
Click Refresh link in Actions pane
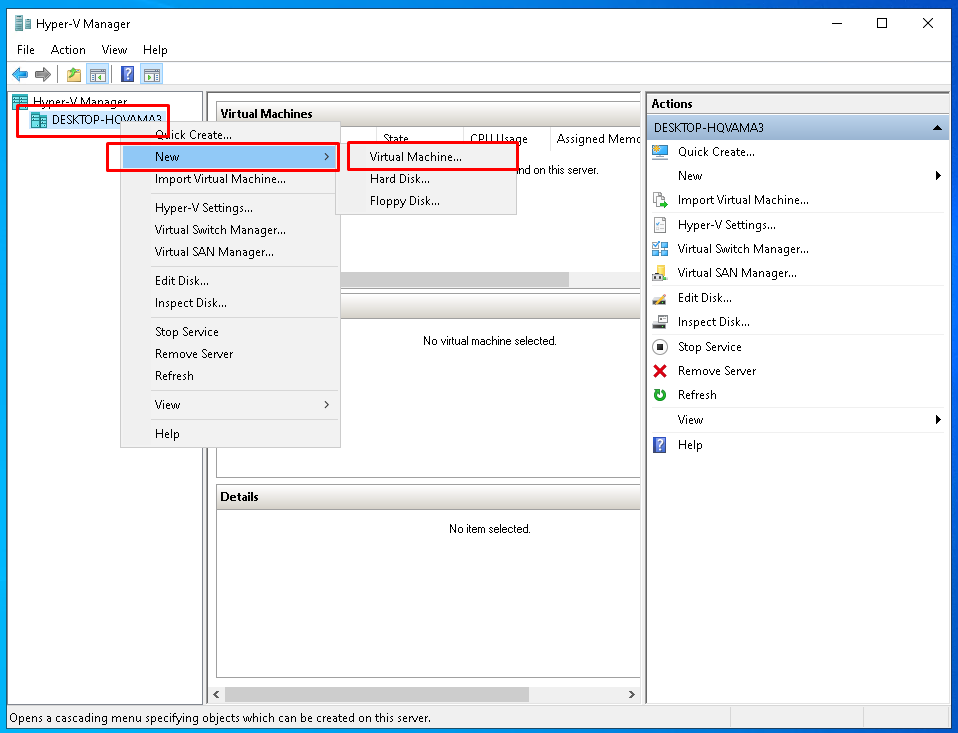[697, 395]
